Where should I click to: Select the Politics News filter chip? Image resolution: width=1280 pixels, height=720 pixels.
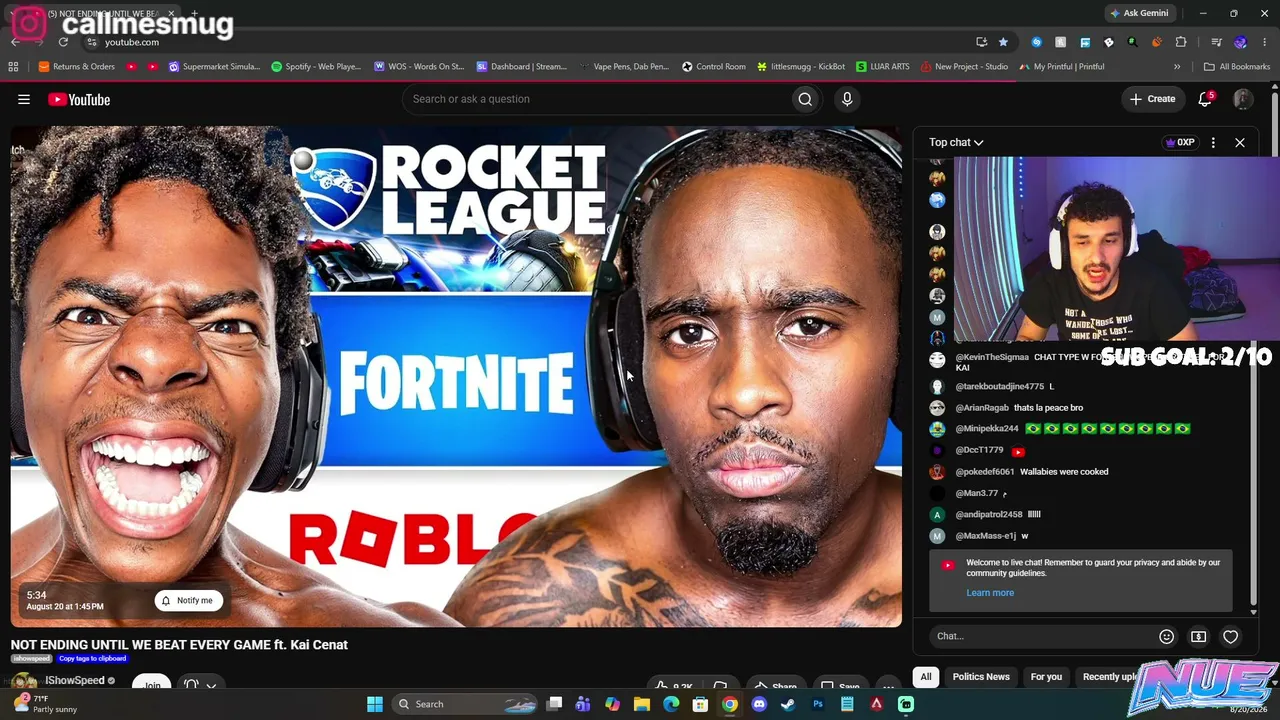(981, 677)
